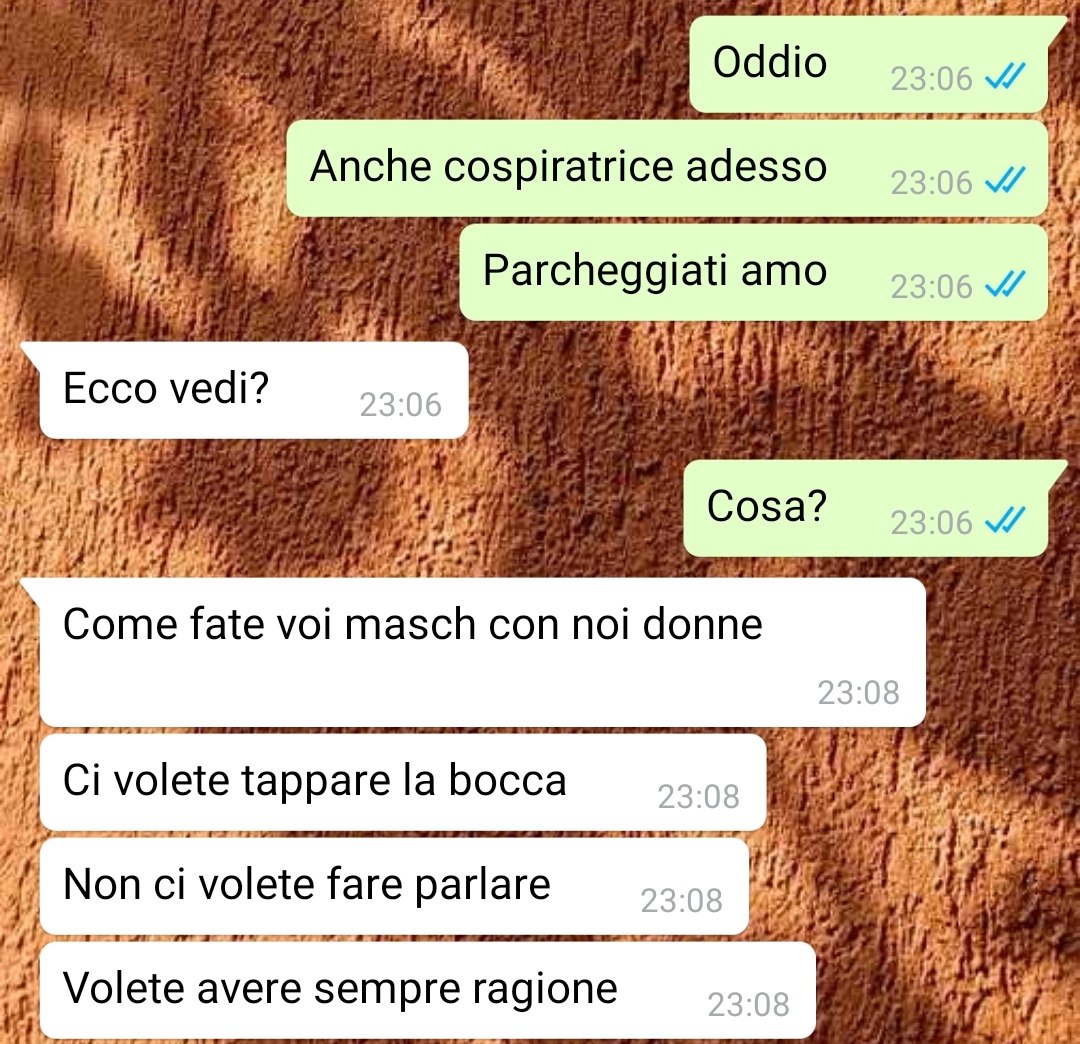
Task: Select 'Volete avere sempre ragione' message
Action: (x=428, y=991)
